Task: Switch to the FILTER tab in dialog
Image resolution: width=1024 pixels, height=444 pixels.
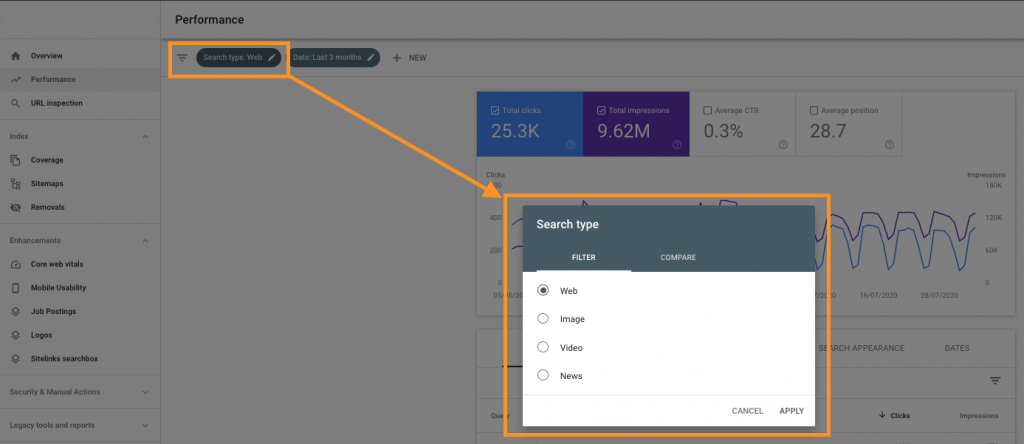Action: click(x=584, y=257)
